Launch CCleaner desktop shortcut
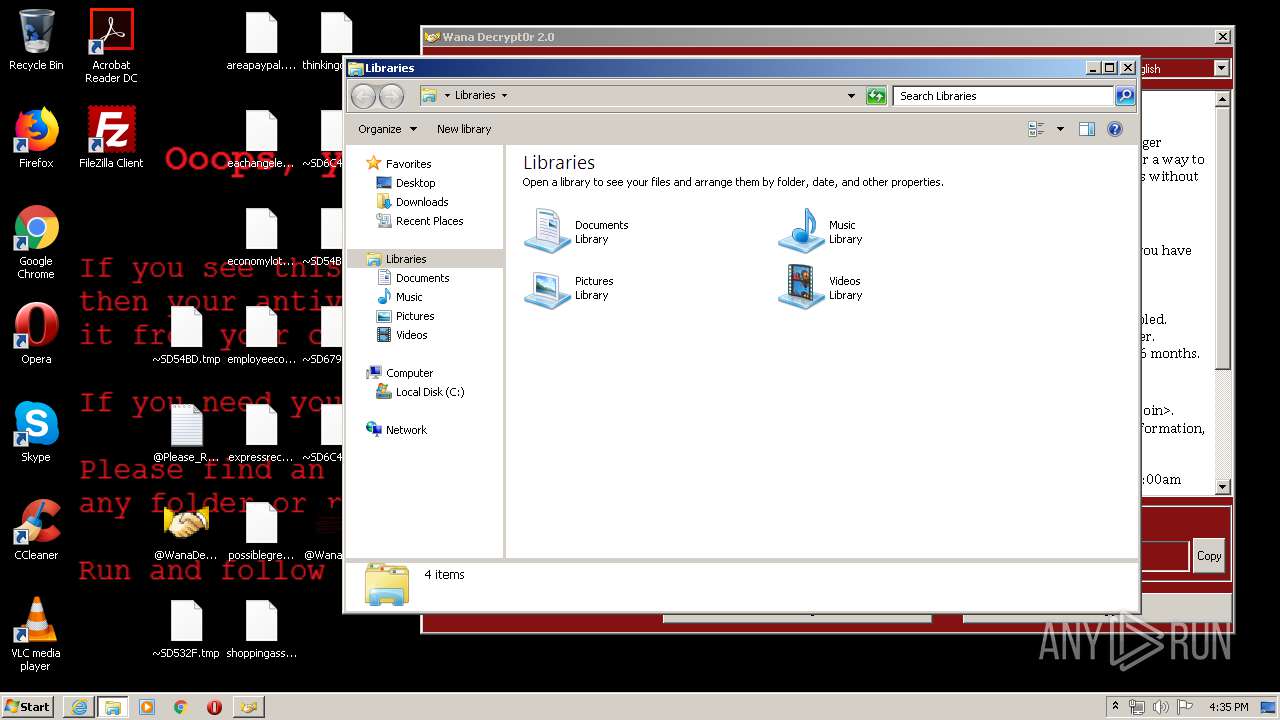The height and width of the screenshot is (720, 1280). tap(36, 530)
